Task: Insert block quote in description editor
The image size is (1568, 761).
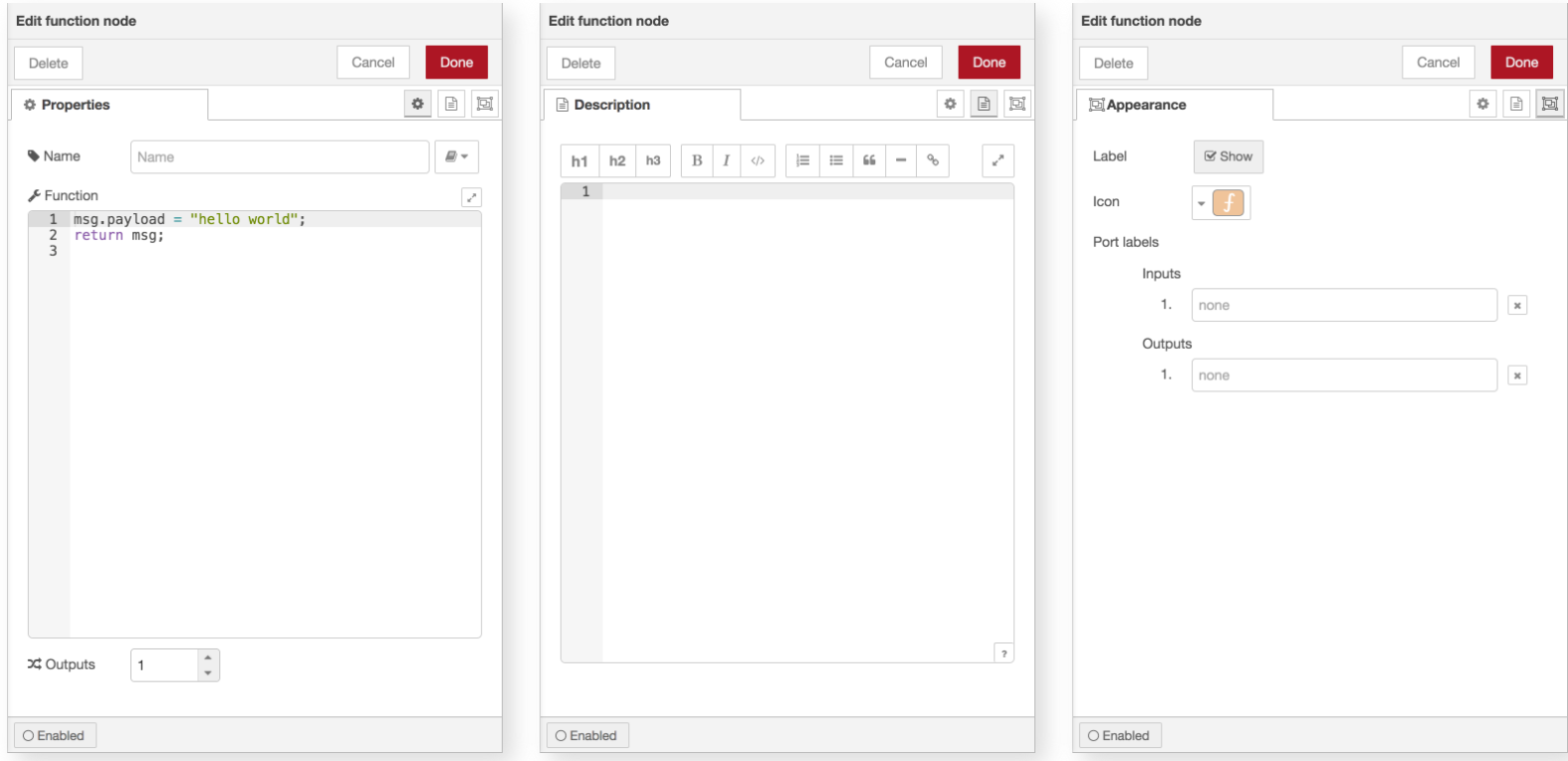Action: pos(869,160)
